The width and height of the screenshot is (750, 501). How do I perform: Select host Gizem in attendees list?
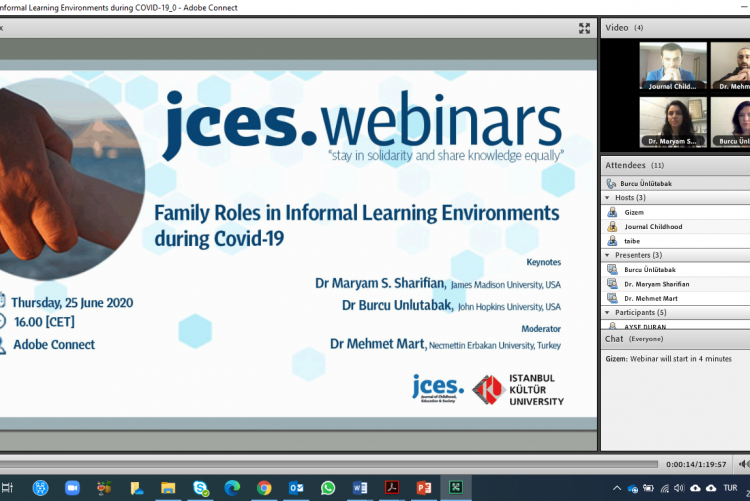[636, 212]
